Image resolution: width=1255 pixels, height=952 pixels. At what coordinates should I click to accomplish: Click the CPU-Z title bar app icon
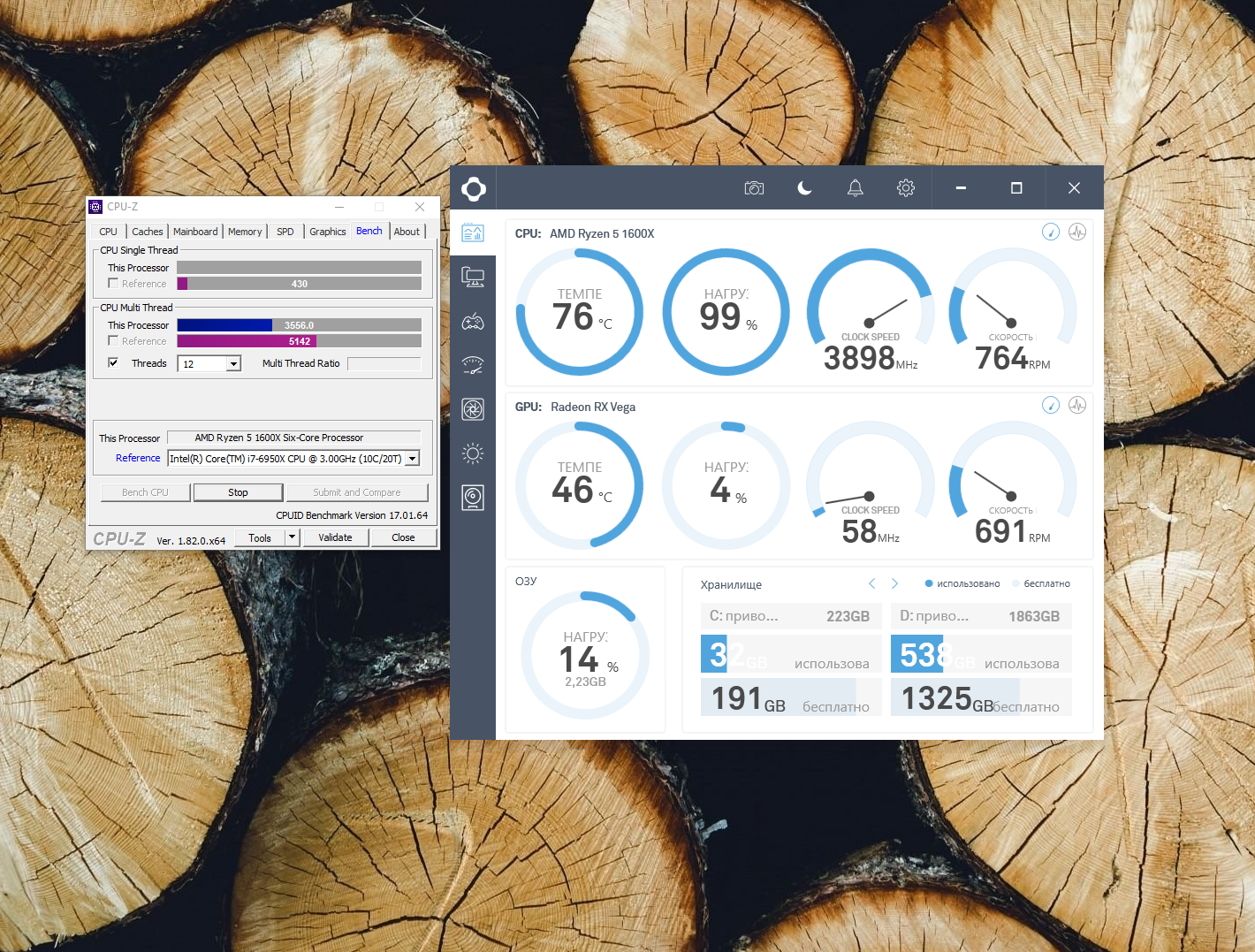coord(96,207)
